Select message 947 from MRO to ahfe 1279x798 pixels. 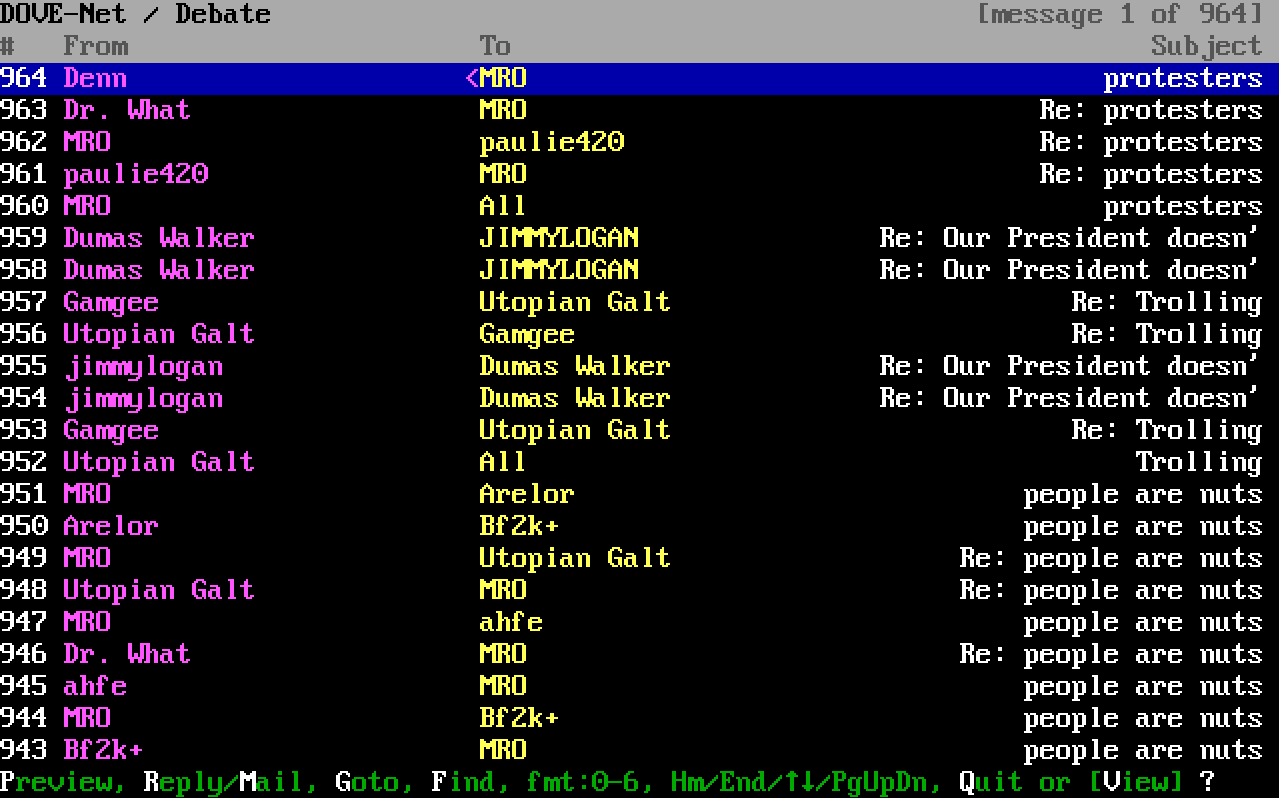[x=87, y=622]
